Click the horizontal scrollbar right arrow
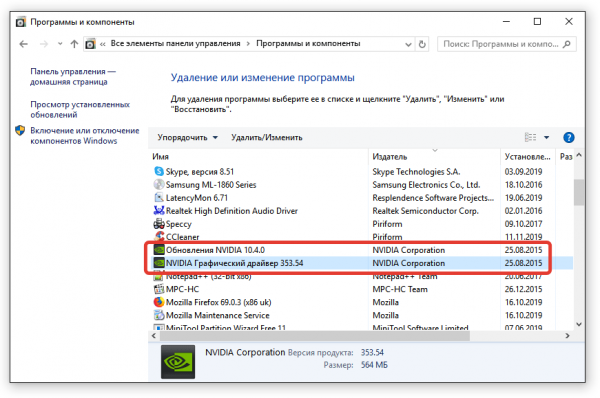 click(x=567, y=336)
